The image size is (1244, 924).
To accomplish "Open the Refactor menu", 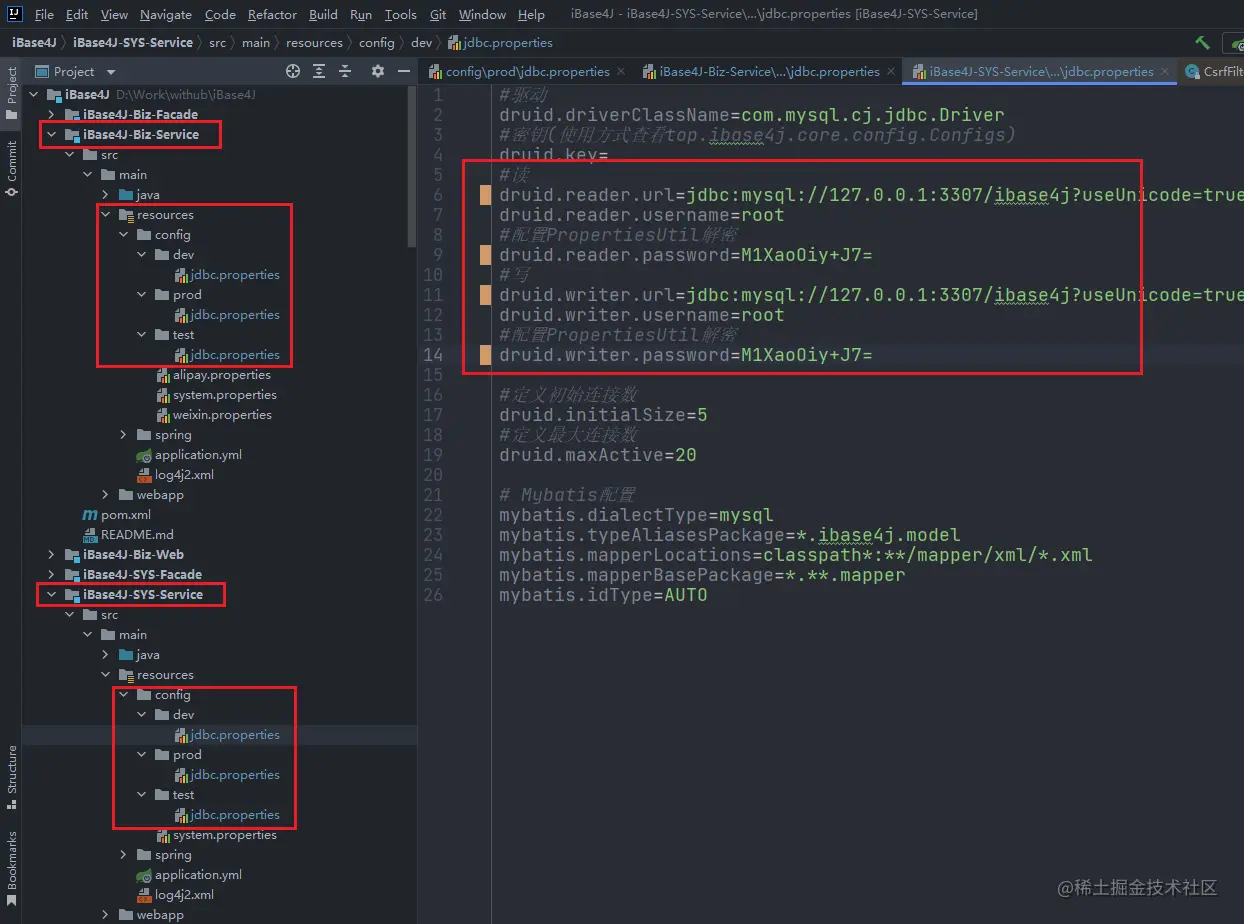I will click(272, 14).
